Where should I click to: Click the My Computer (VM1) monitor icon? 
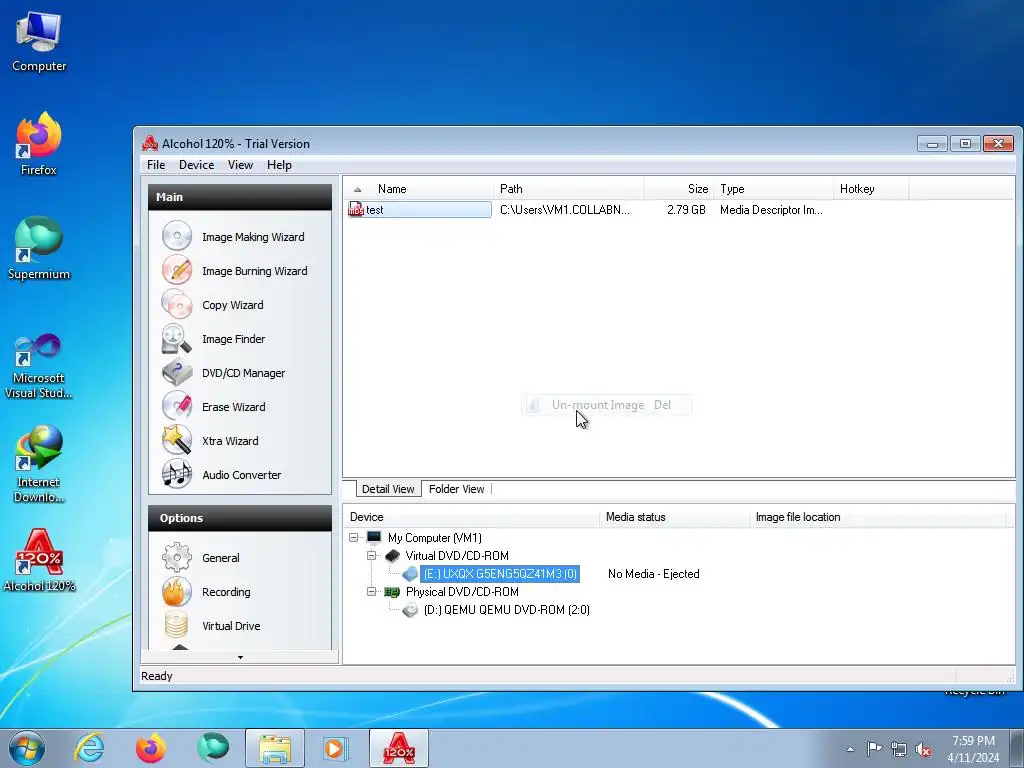tap(374, 537)
